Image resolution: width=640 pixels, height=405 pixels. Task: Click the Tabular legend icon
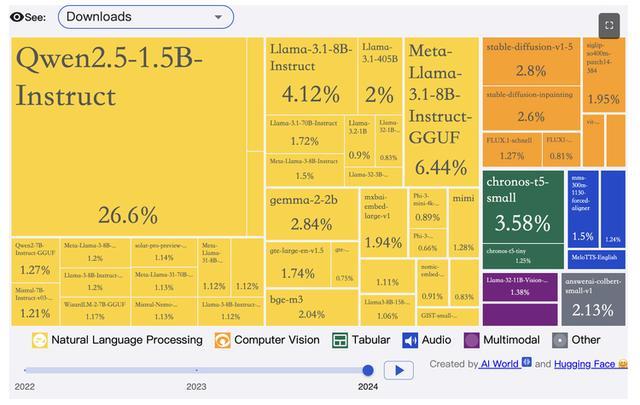tap(340, 340)
